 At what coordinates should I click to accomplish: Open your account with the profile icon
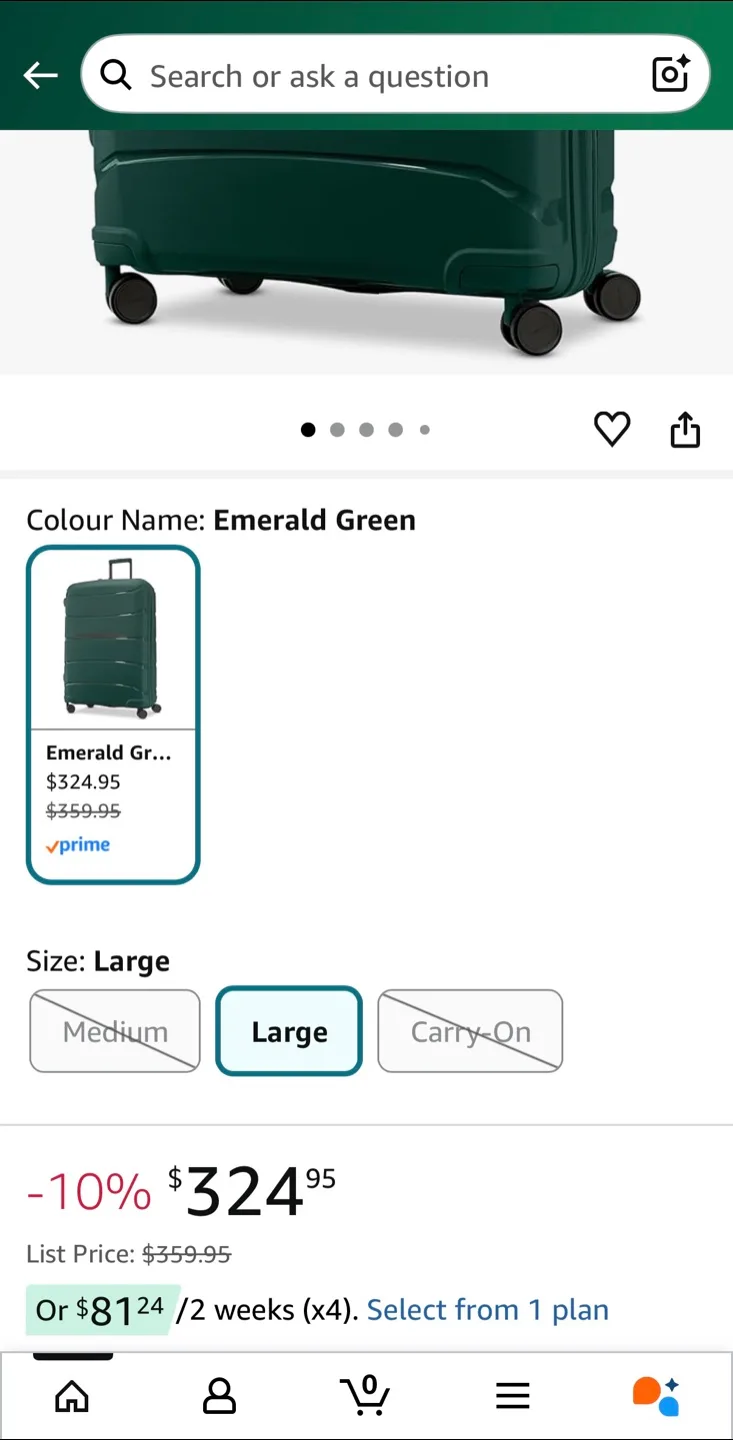pos(218,1395)
